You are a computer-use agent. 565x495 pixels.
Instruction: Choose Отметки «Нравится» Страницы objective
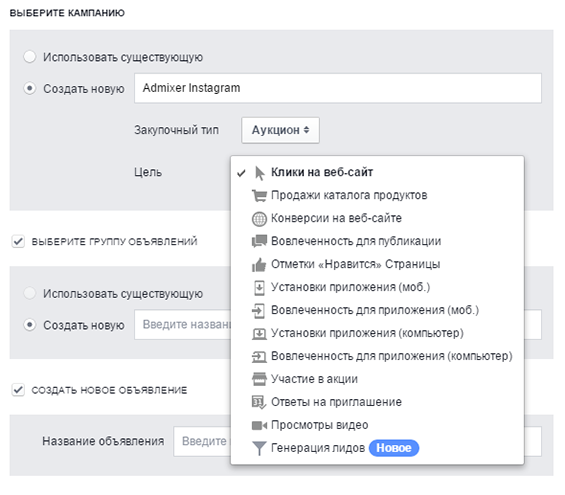coord(377,264)
